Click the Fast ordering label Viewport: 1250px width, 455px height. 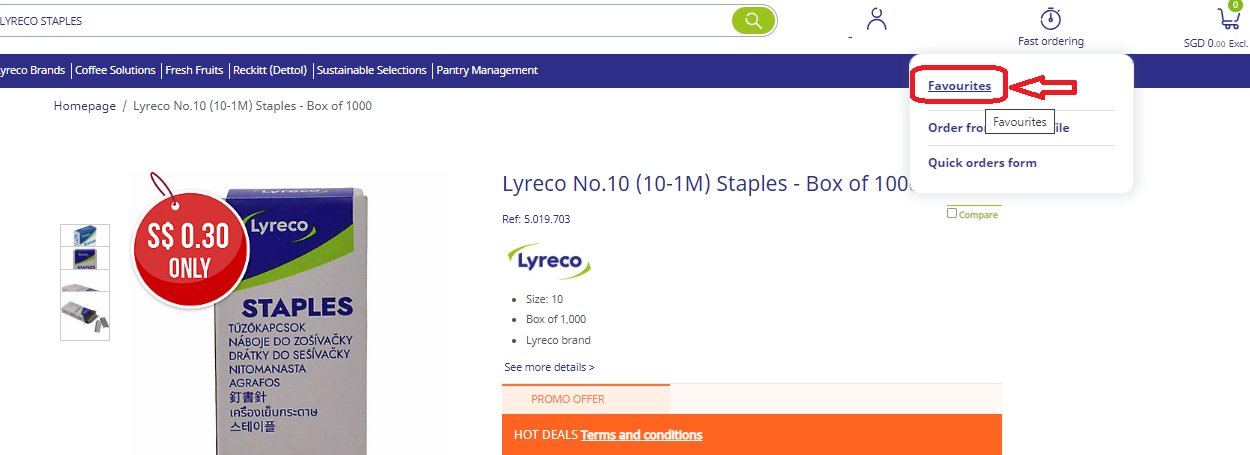[1051, 41]
